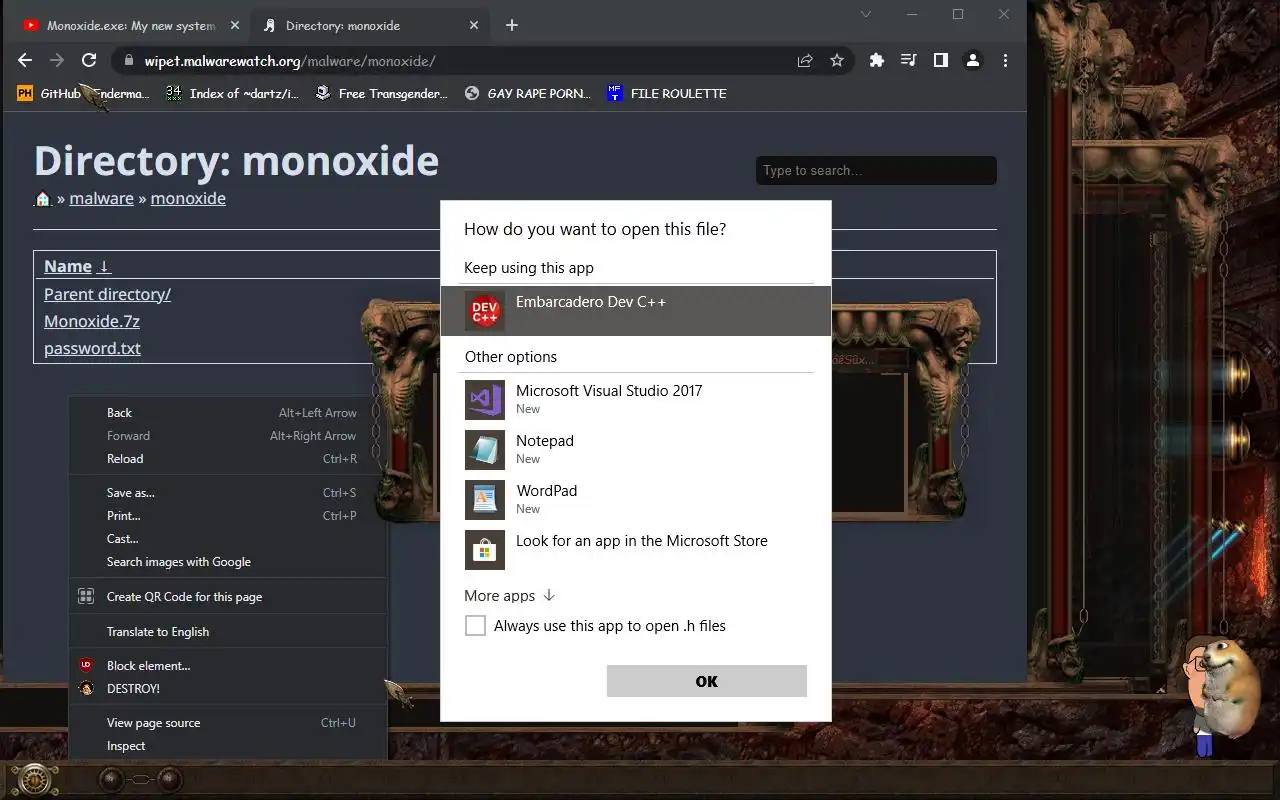Click the WordPad app icon
This screenshot has width=1280, height=800.
tap(485, 500)
